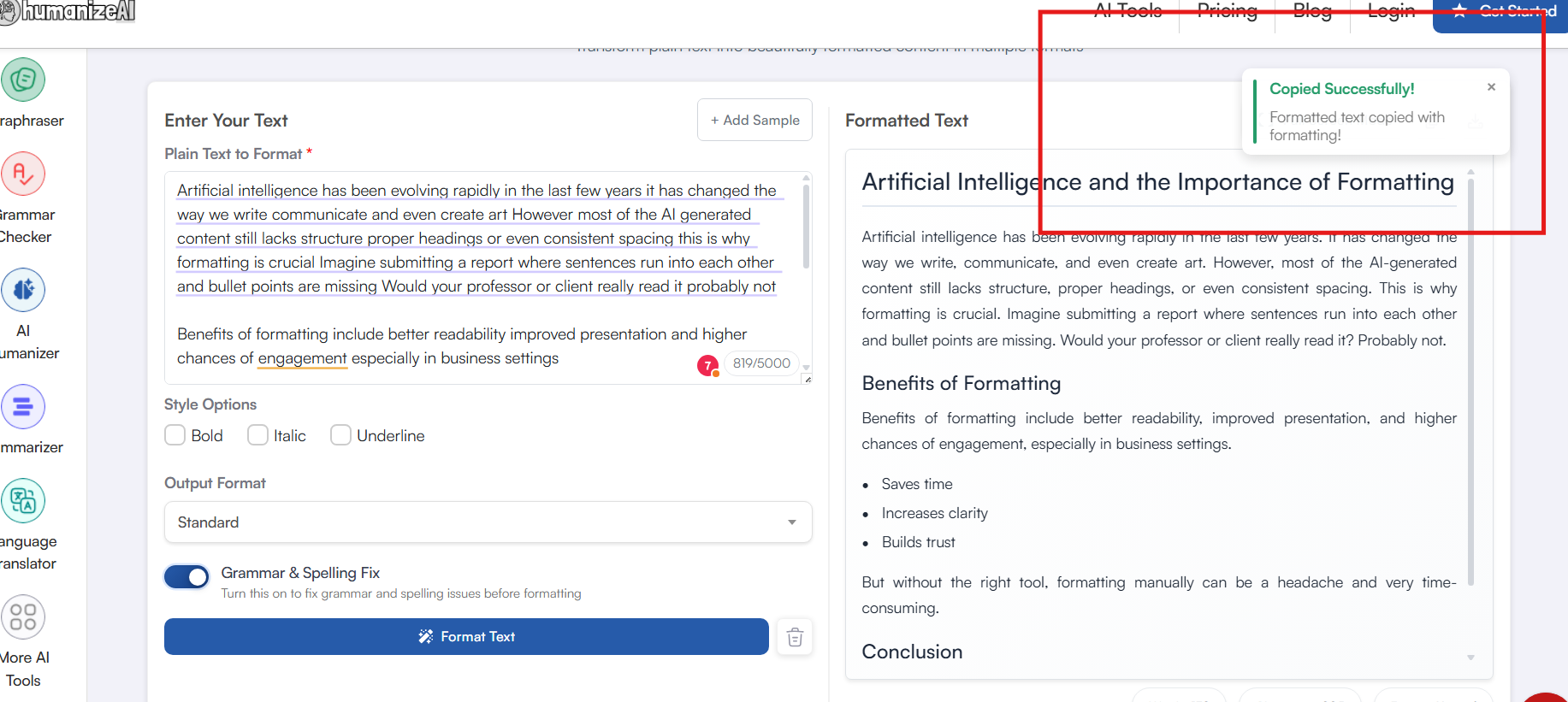Tick the Underline checkbox

point(340,435)
